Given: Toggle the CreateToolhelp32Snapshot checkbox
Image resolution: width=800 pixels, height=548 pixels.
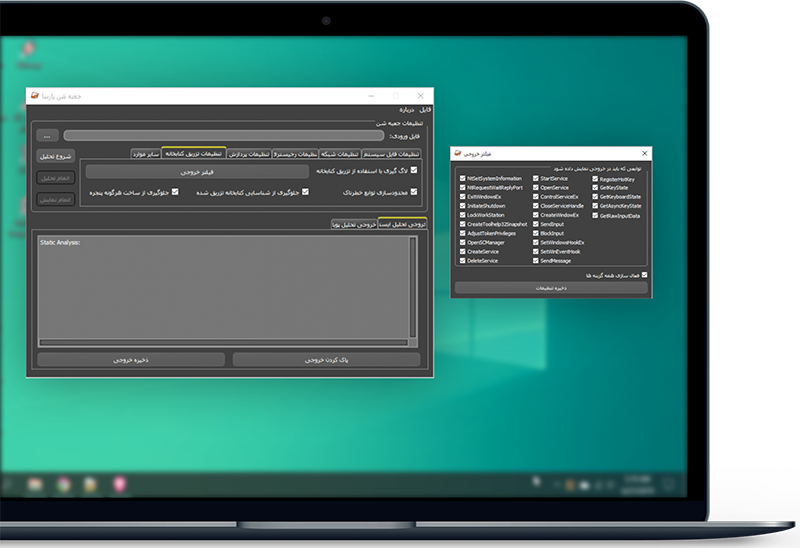Looking at the screenshot, I should pos(462,224).
